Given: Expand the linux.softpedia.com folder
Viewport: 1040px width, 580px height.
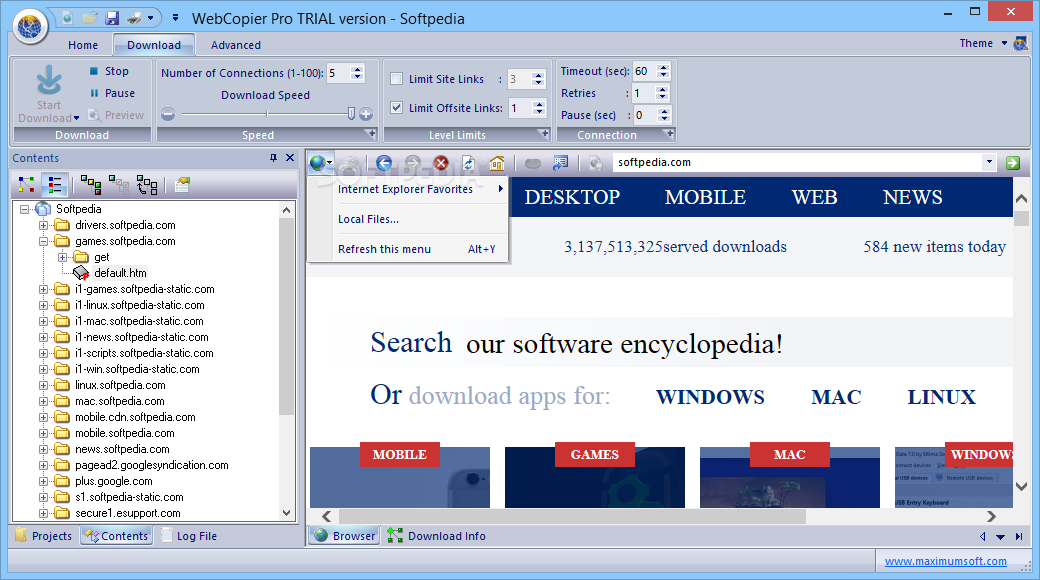Looking at the screenshot, I should pos(43,385).
